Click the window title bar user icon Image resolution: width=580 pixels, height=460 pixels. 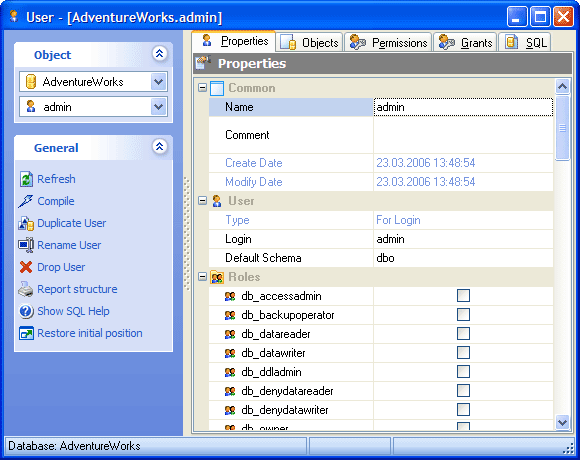[x=14, y=16]
